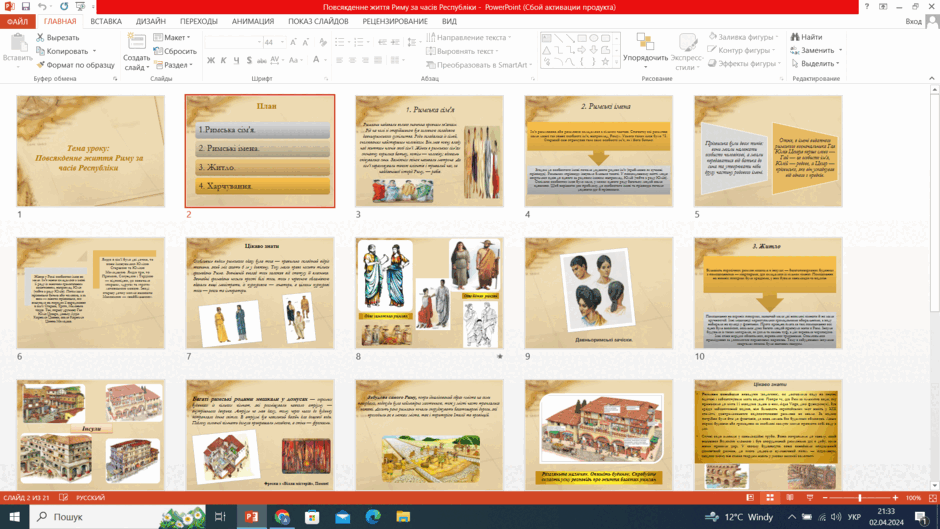
Task: Undo the last action
Action: click(x=42, y=7)
